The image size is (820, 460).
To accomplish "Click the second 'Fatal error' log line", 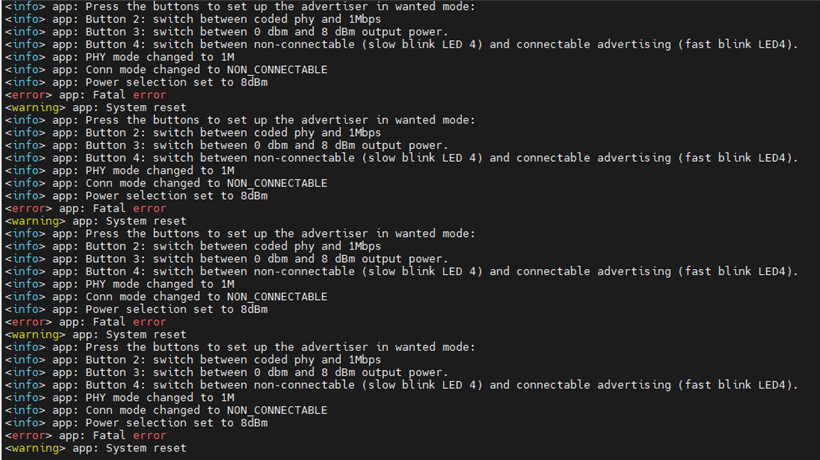I will 86,209.
